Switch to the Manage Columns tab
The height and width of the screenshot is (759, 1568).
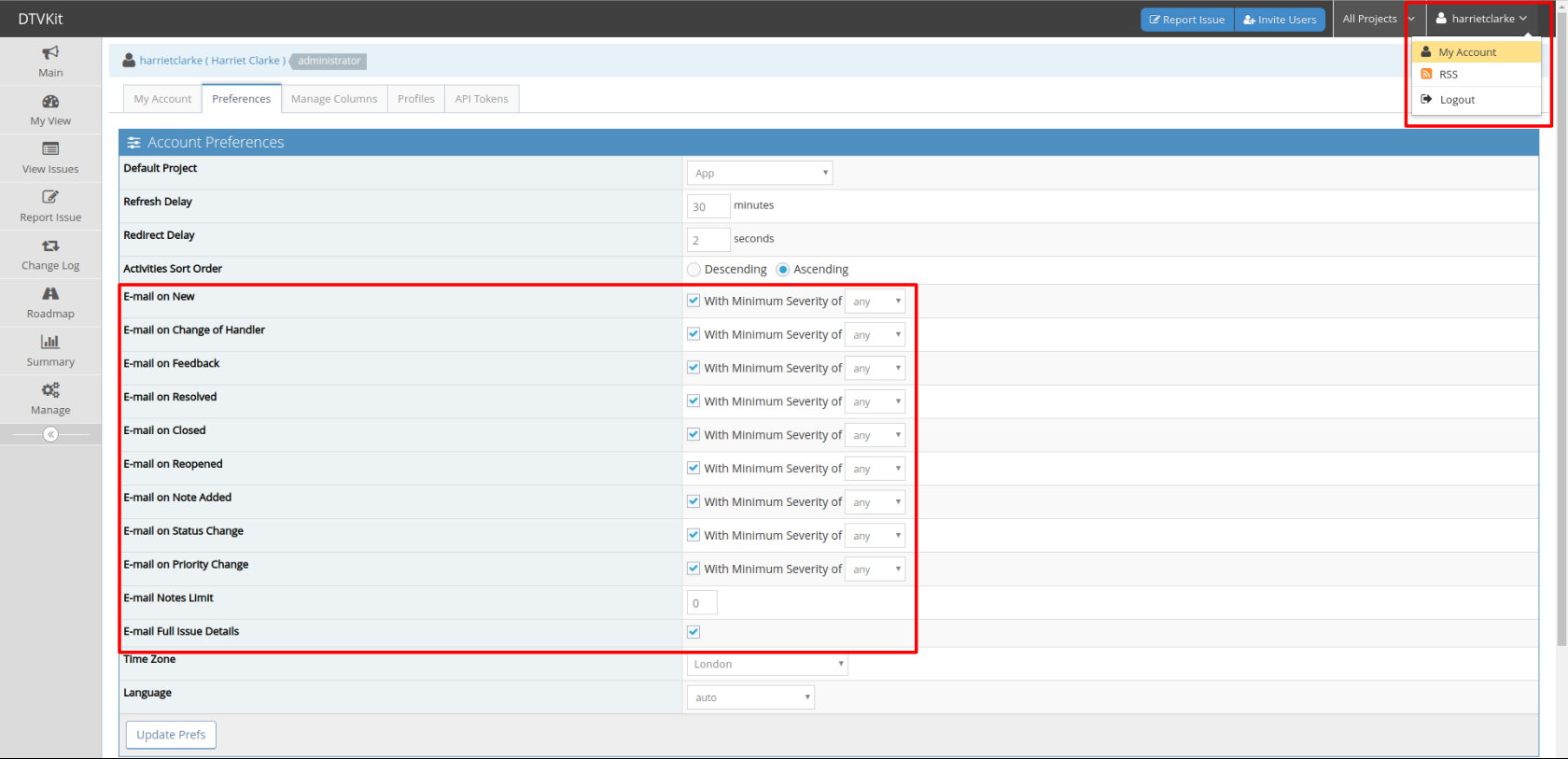click(x=334, y=99)
